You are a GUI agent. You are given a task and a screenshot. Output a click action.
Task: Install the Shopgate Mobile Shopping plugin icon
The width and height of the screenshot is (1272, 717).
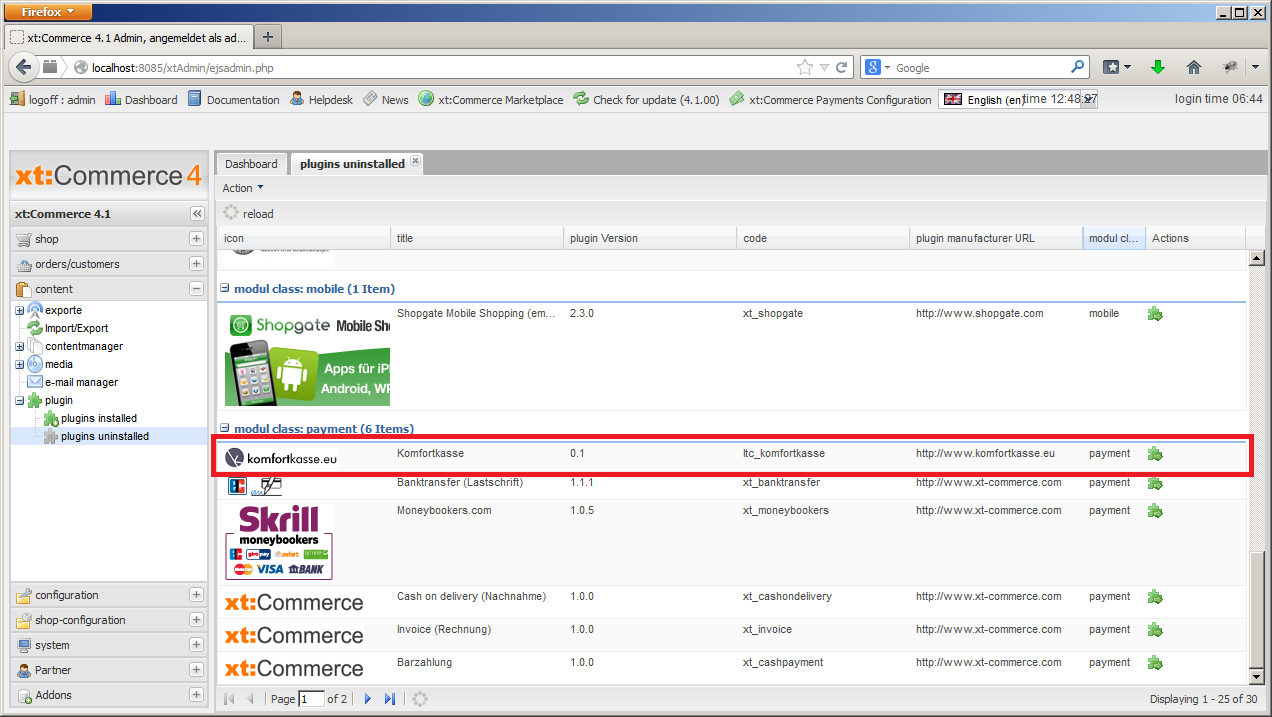[1155, 314]
